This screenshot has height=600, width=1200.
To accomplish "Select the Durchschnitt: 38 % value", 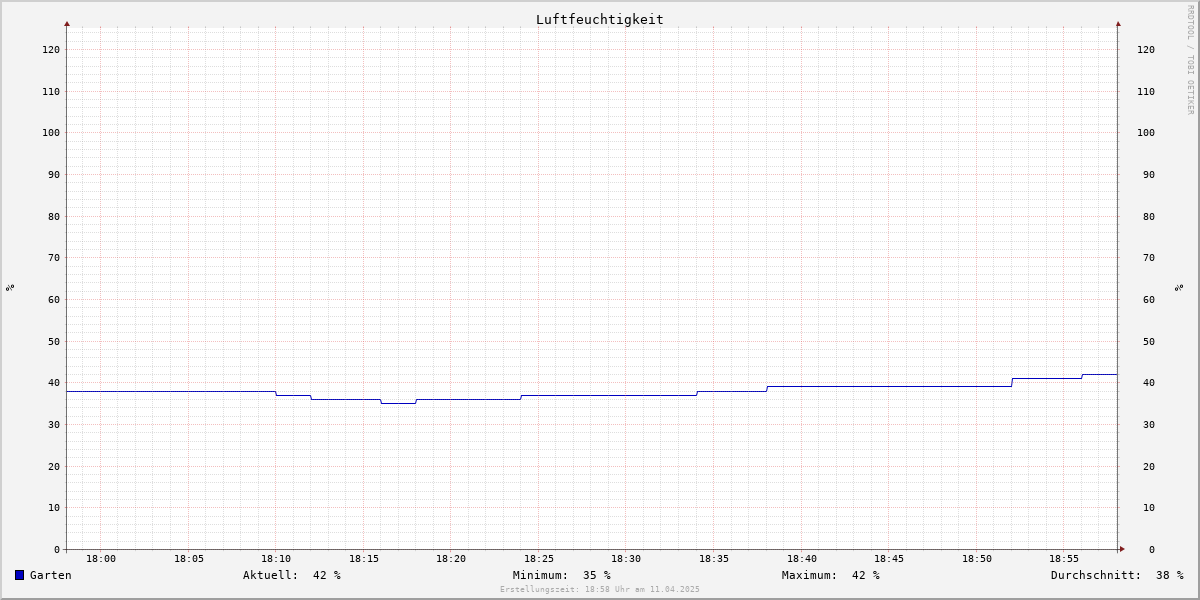I will [x=1117, y=575].
